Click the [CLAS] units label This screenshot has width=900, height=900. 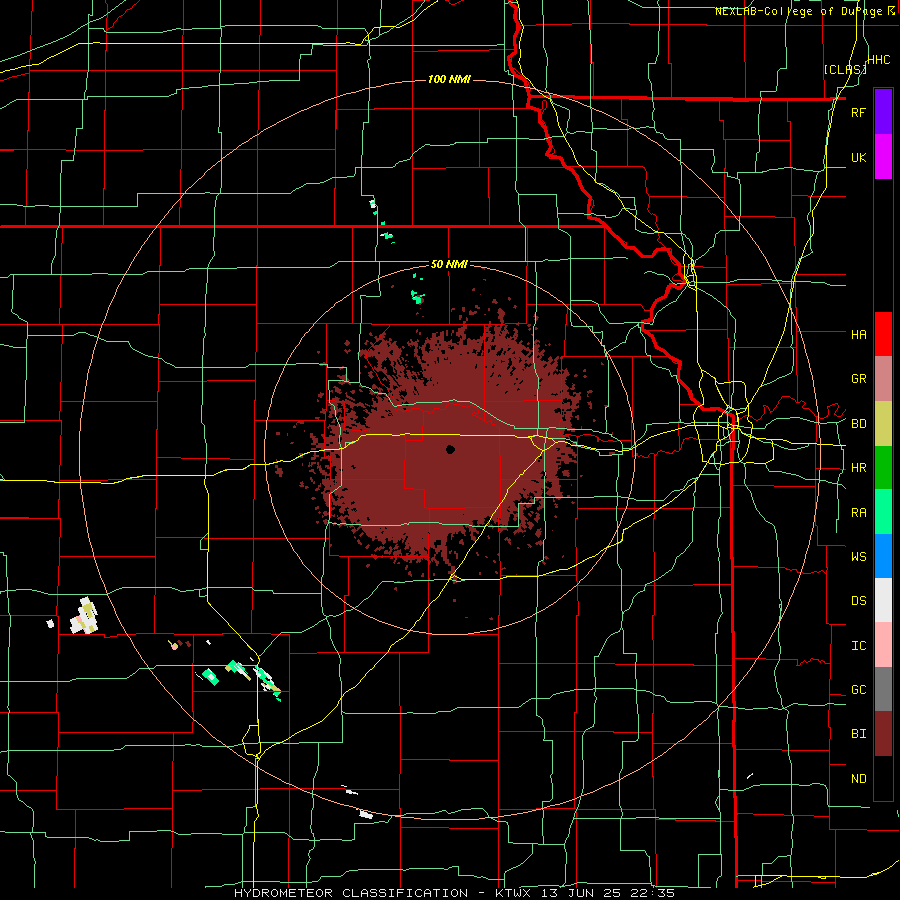click(845, 70)
